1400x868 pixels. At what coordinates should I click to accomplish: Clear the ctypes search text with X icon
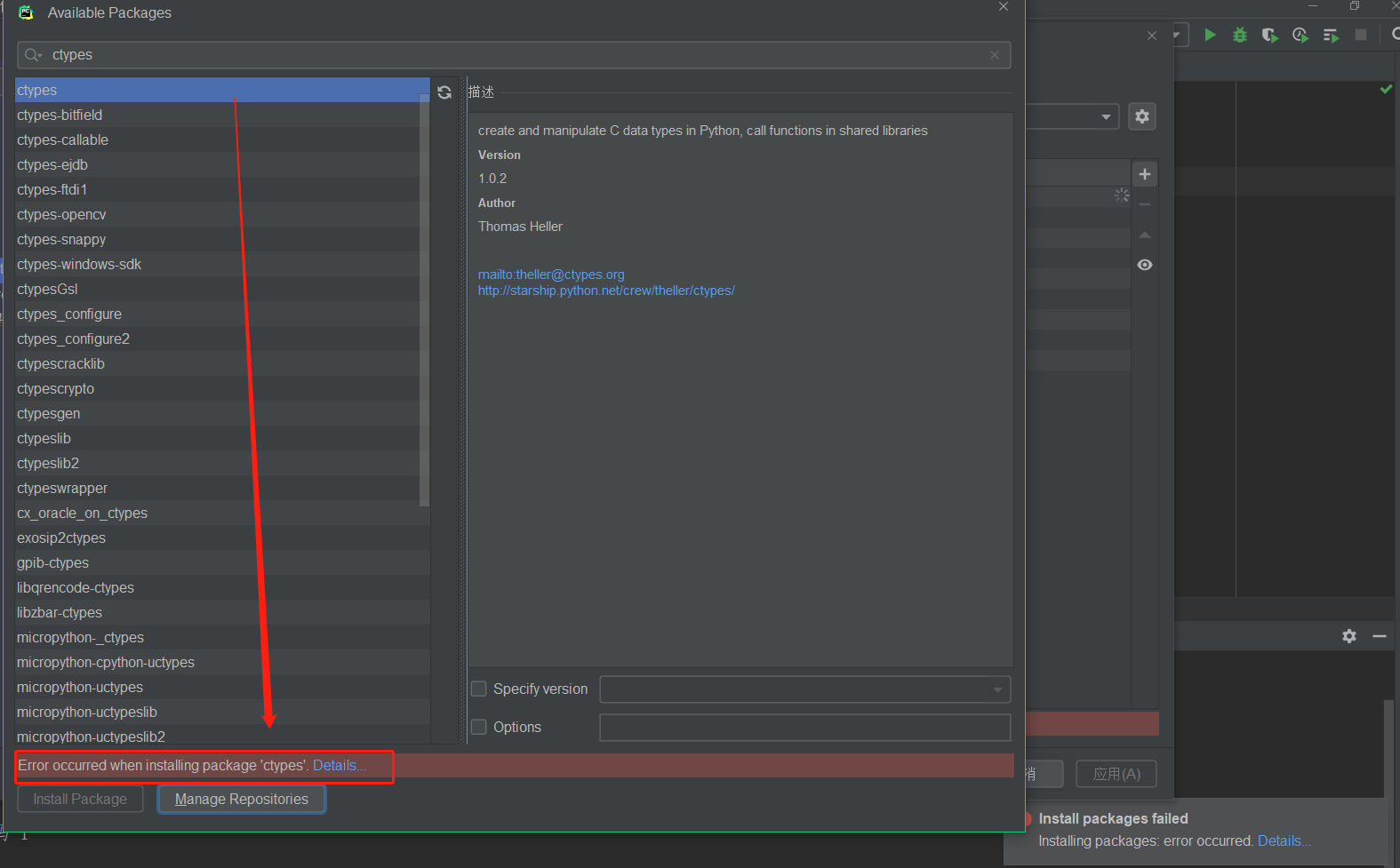[x=995, y=55]
